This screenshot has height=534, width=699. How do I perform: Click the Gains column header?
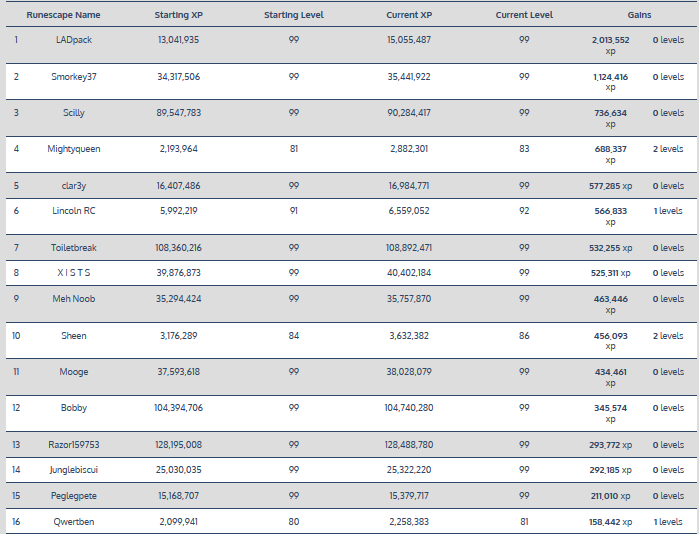[x=640, y=16]
